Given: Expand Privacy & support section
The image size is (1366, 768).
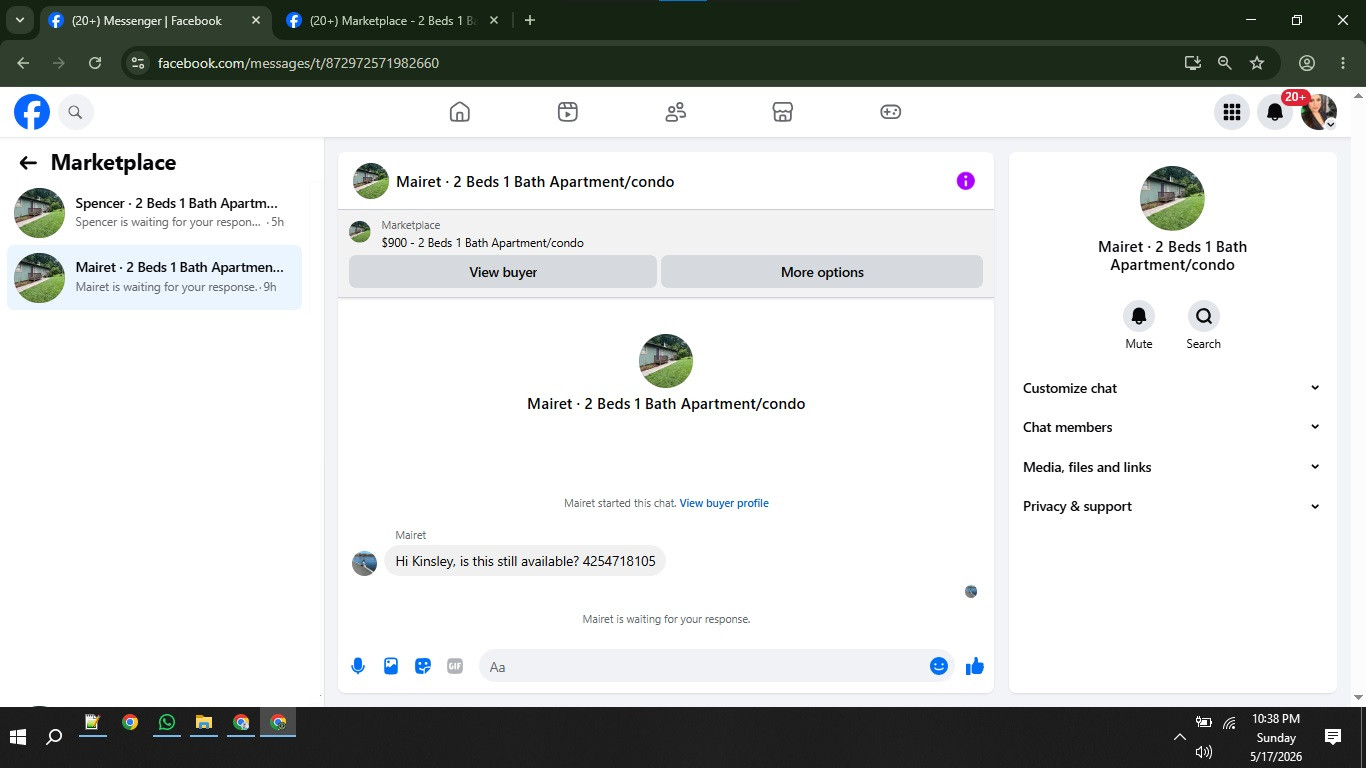Looking at the screenshot, I should click(1172, 506).
